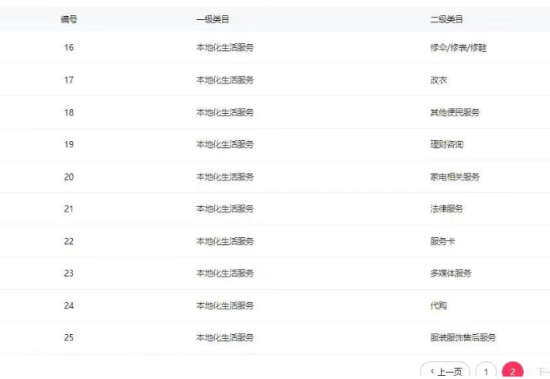Click 本地化生活服务 in row 23

tap(225, 273)
